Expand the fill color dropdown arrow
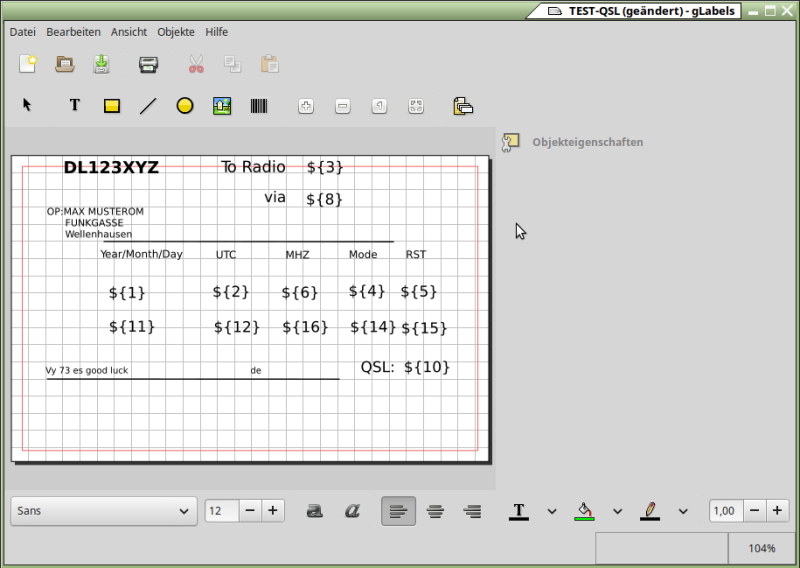 (617, 511)
